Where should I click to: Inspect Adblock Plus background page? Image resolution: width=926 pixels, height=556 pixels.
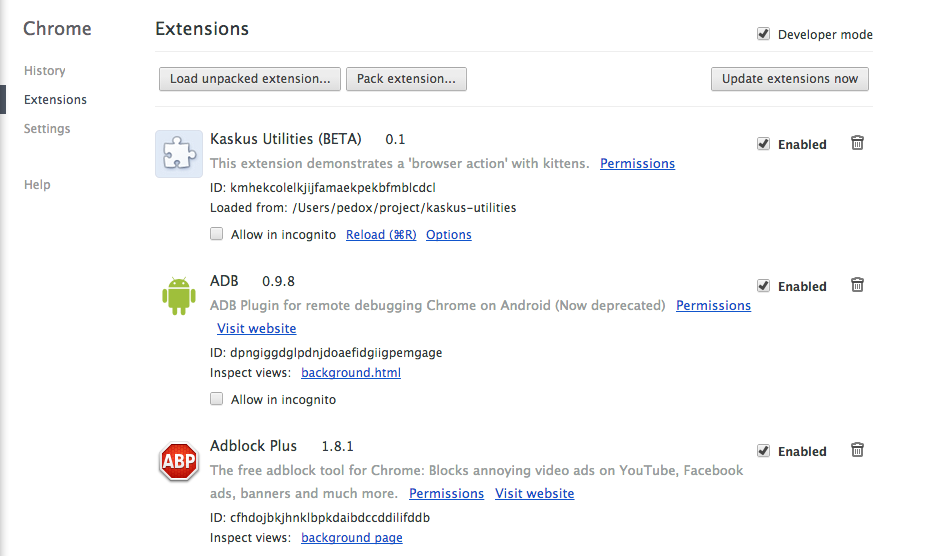point(352,538)
